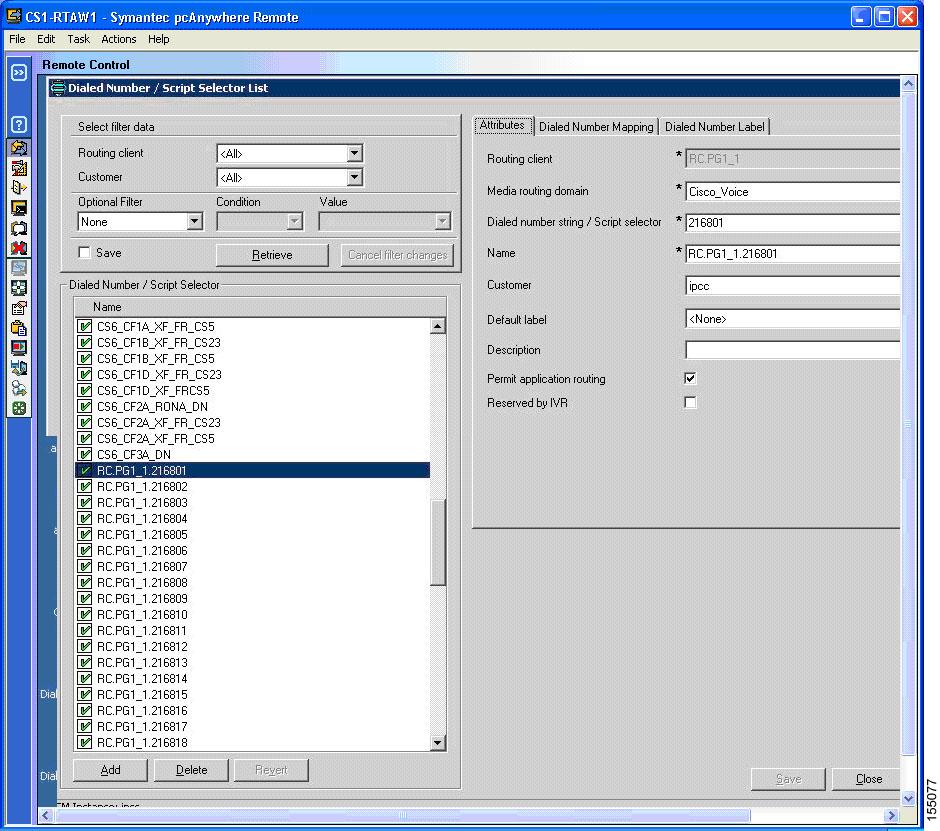The width and height of the screenshot is (940, 831).
Task: Switch to the Dialed Number Mapping tab
Action: (596, 127)
